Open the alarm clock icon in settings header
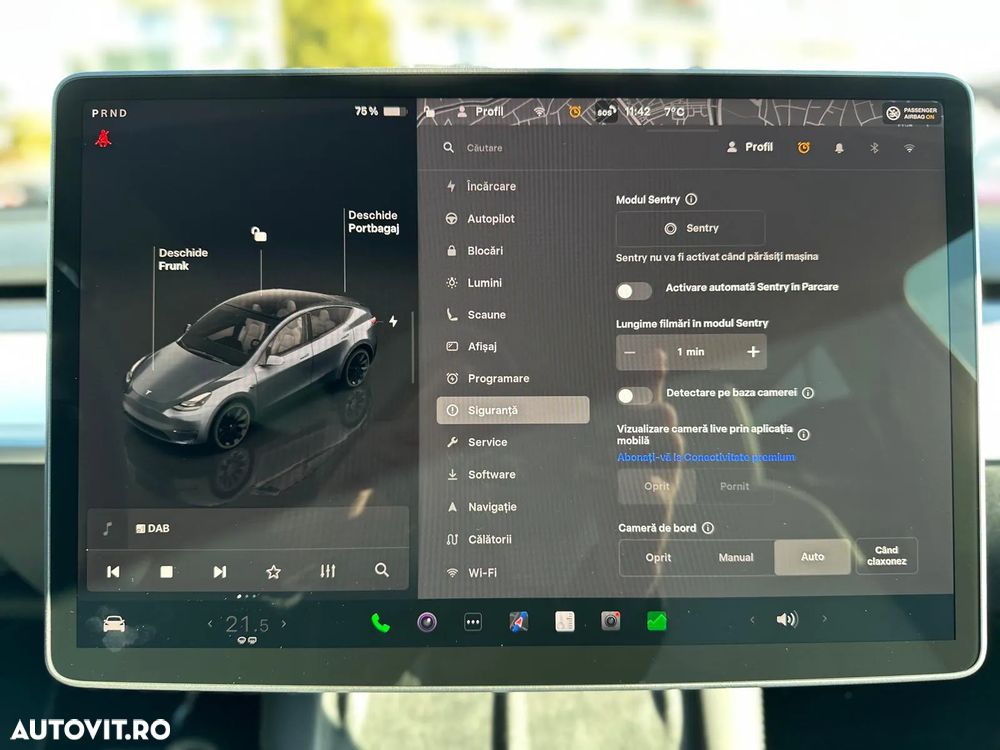This screenshot has height=750, width=1000. point(804,148)
